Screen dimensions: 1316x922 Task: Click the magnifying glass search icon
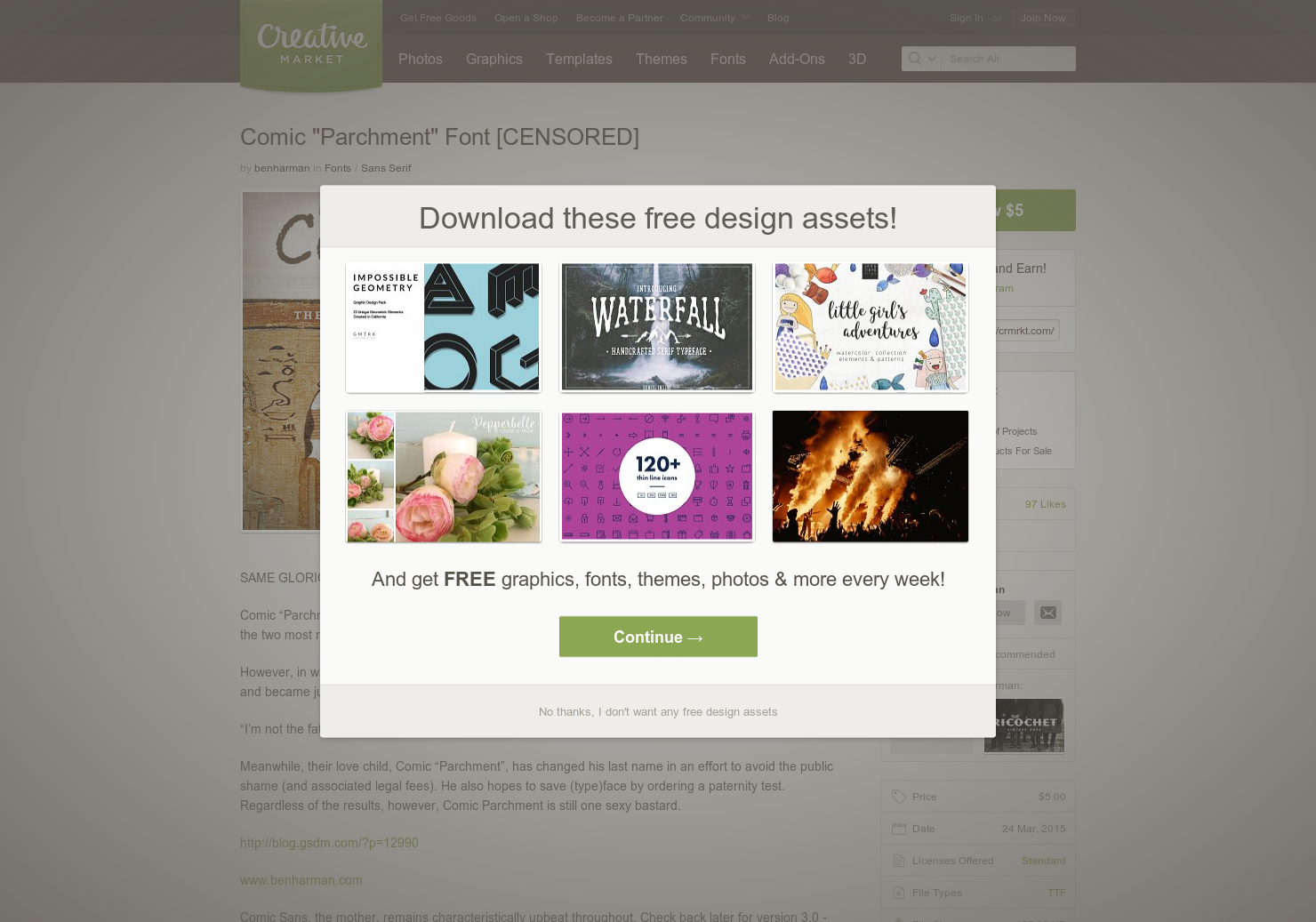point(914,59)
